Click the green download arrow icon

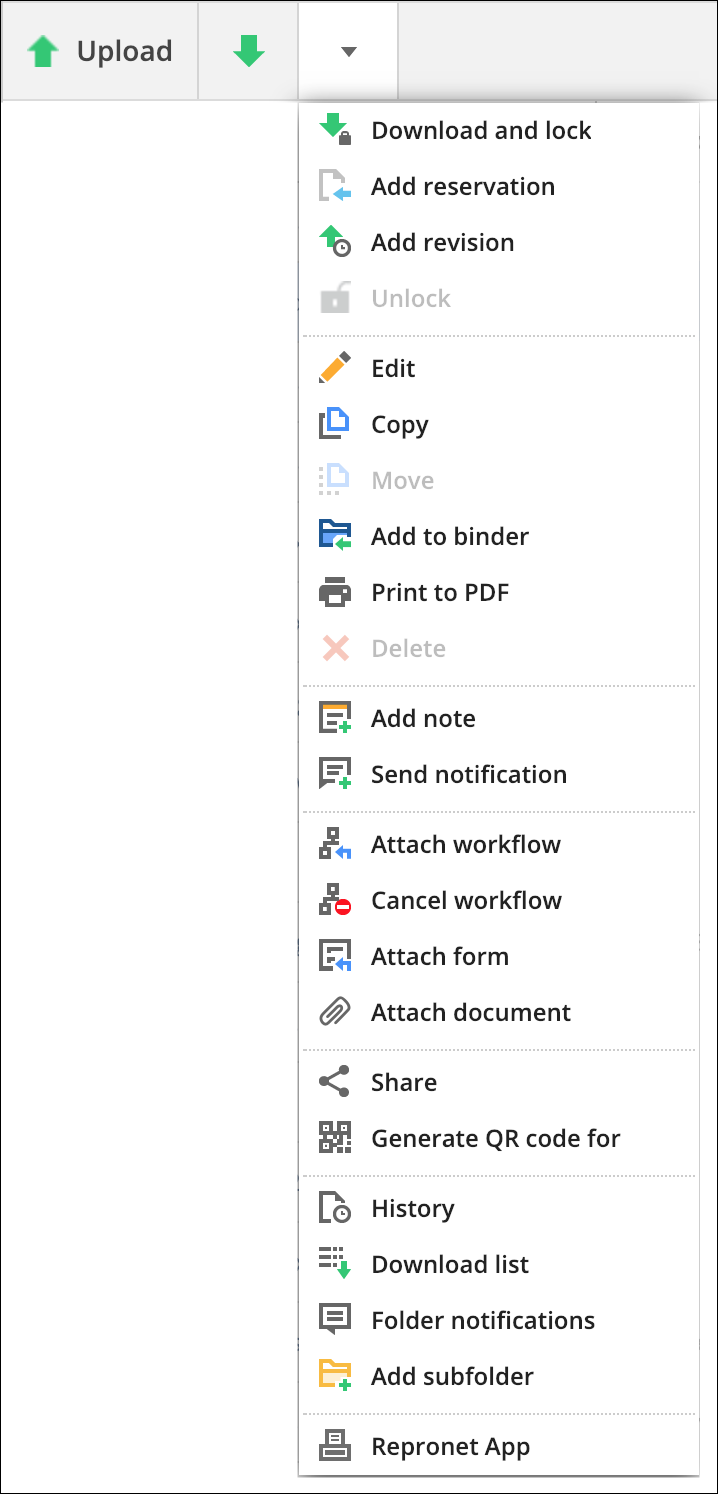point(248,51)
